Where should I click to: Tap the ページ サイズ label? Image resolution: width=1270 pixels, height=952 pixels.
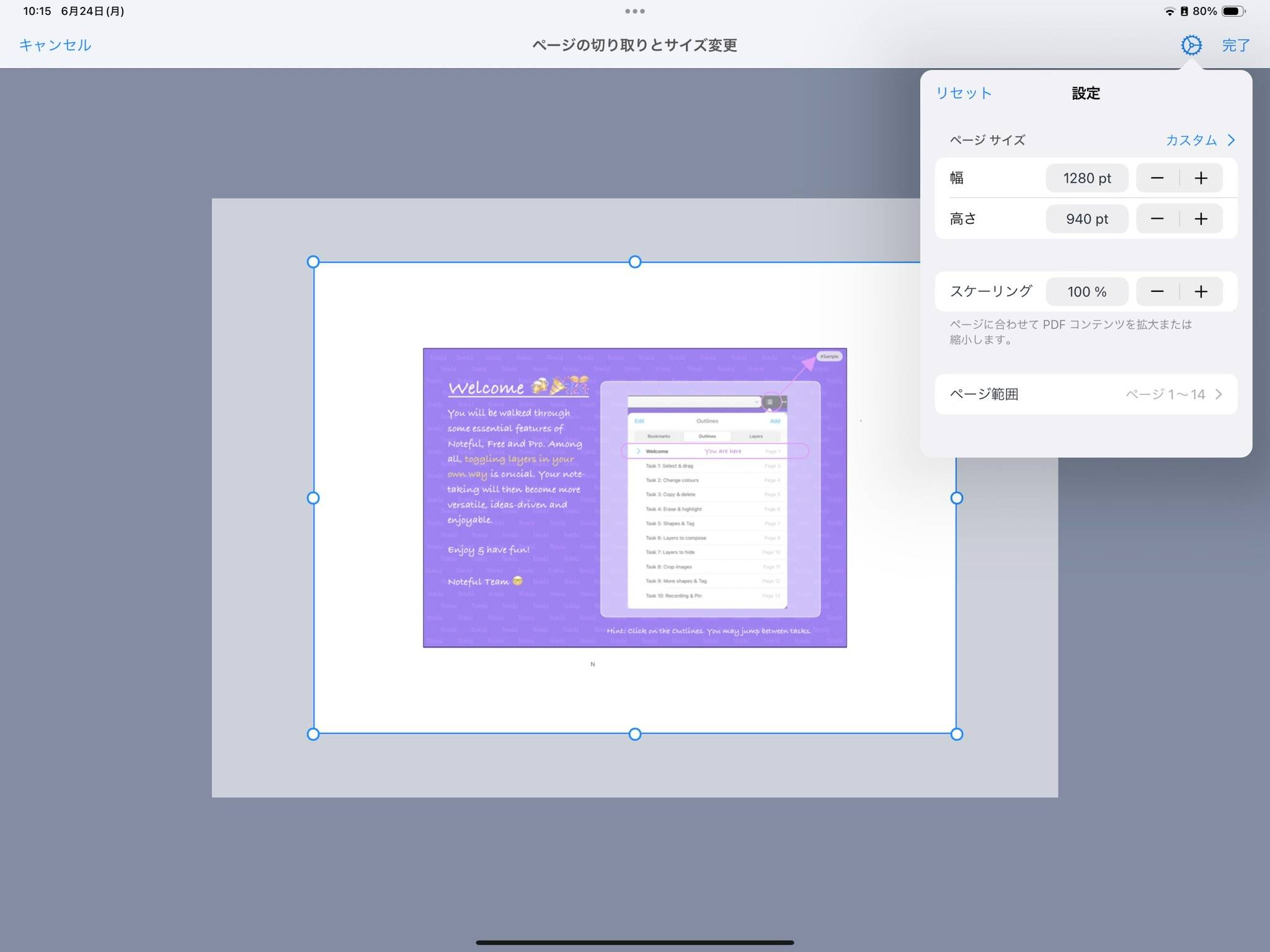[987, 140]
